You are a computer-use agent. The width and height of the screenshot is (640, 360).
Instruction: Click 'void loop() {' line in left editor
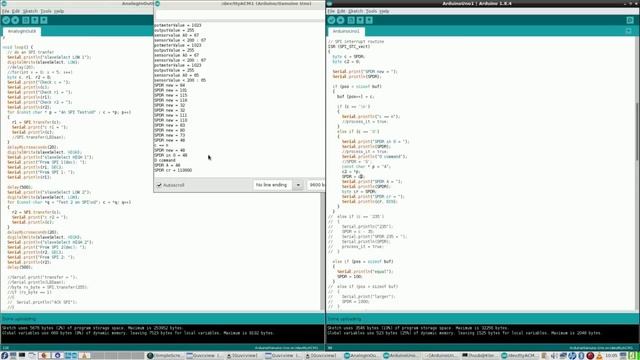tap(18, 47)
